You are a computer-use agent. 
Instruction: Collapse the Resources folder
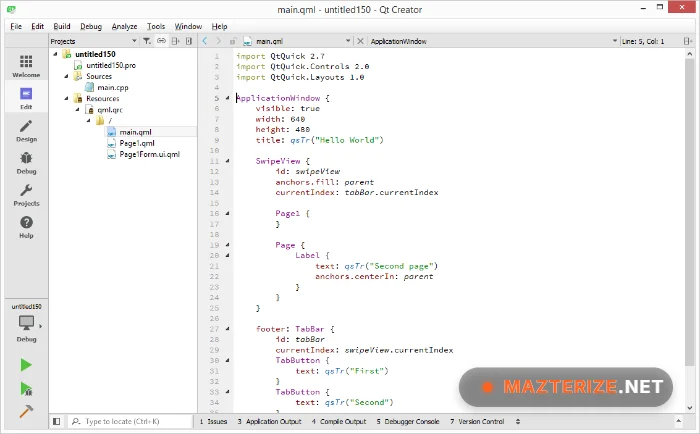(67, 98)
